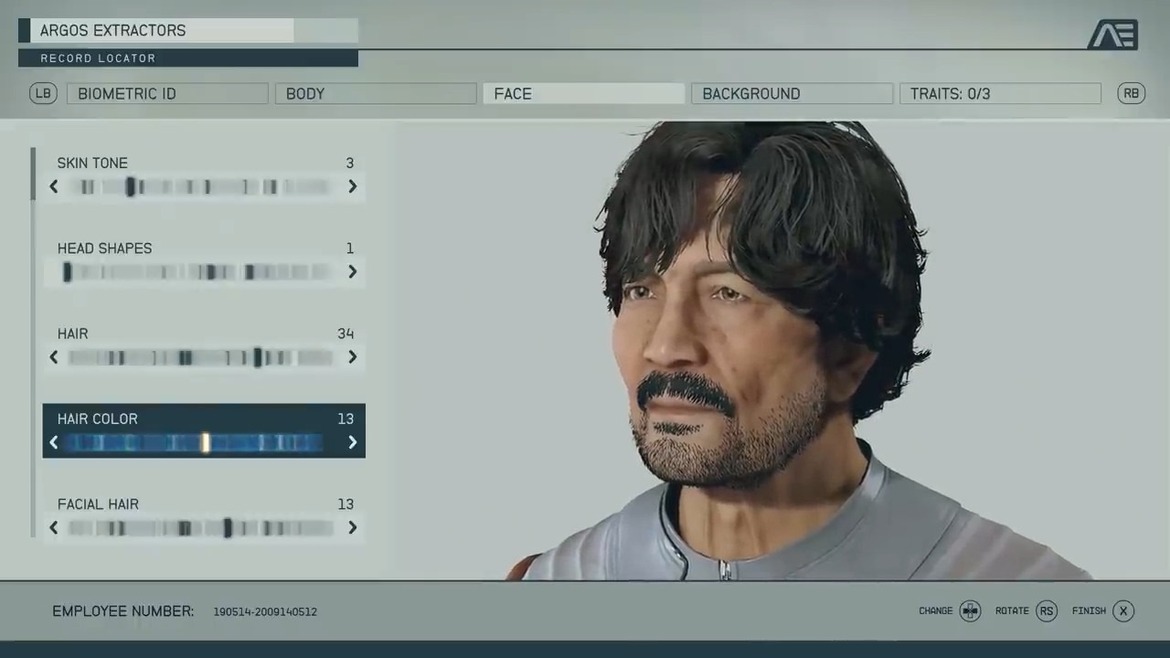This screenshot has width=1170, height=658.
Task: Decrease Skin Tone with left arrow
Action: pyautogui.click(x=54, y=187)
